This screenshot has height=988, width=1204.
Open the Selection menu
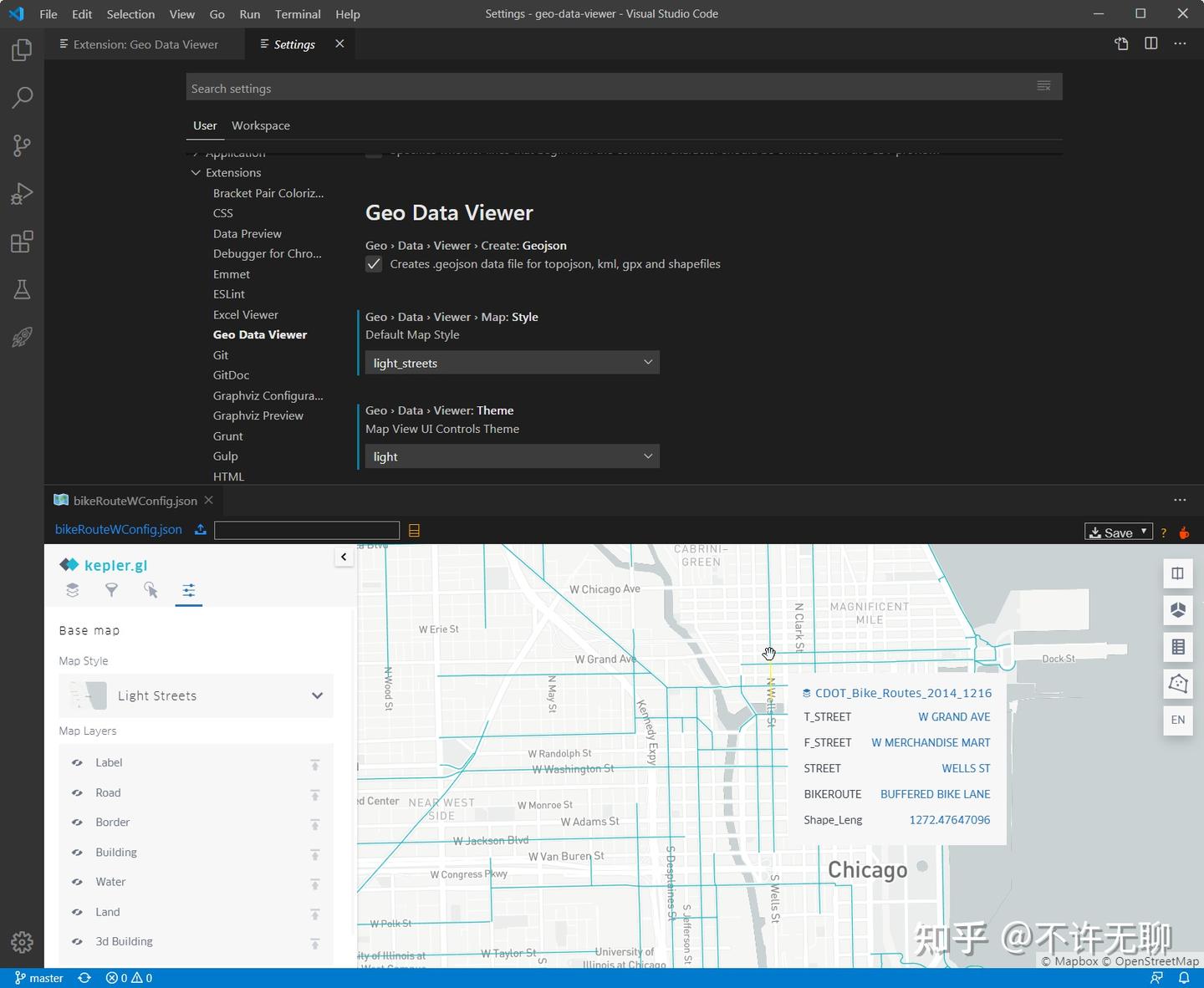coord(130,14)
